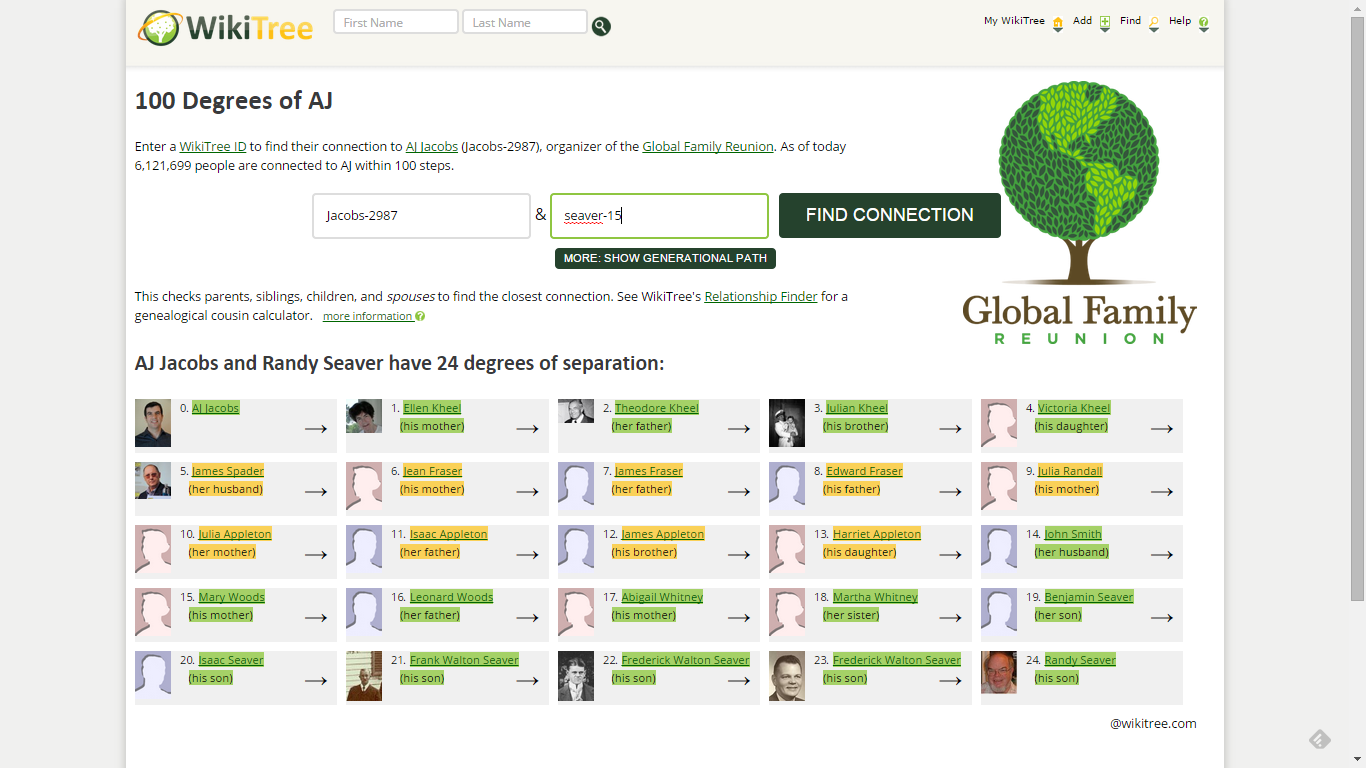Click the Jacobs-2987 ID input field
1366x768 pixels.
pos(421,216)
